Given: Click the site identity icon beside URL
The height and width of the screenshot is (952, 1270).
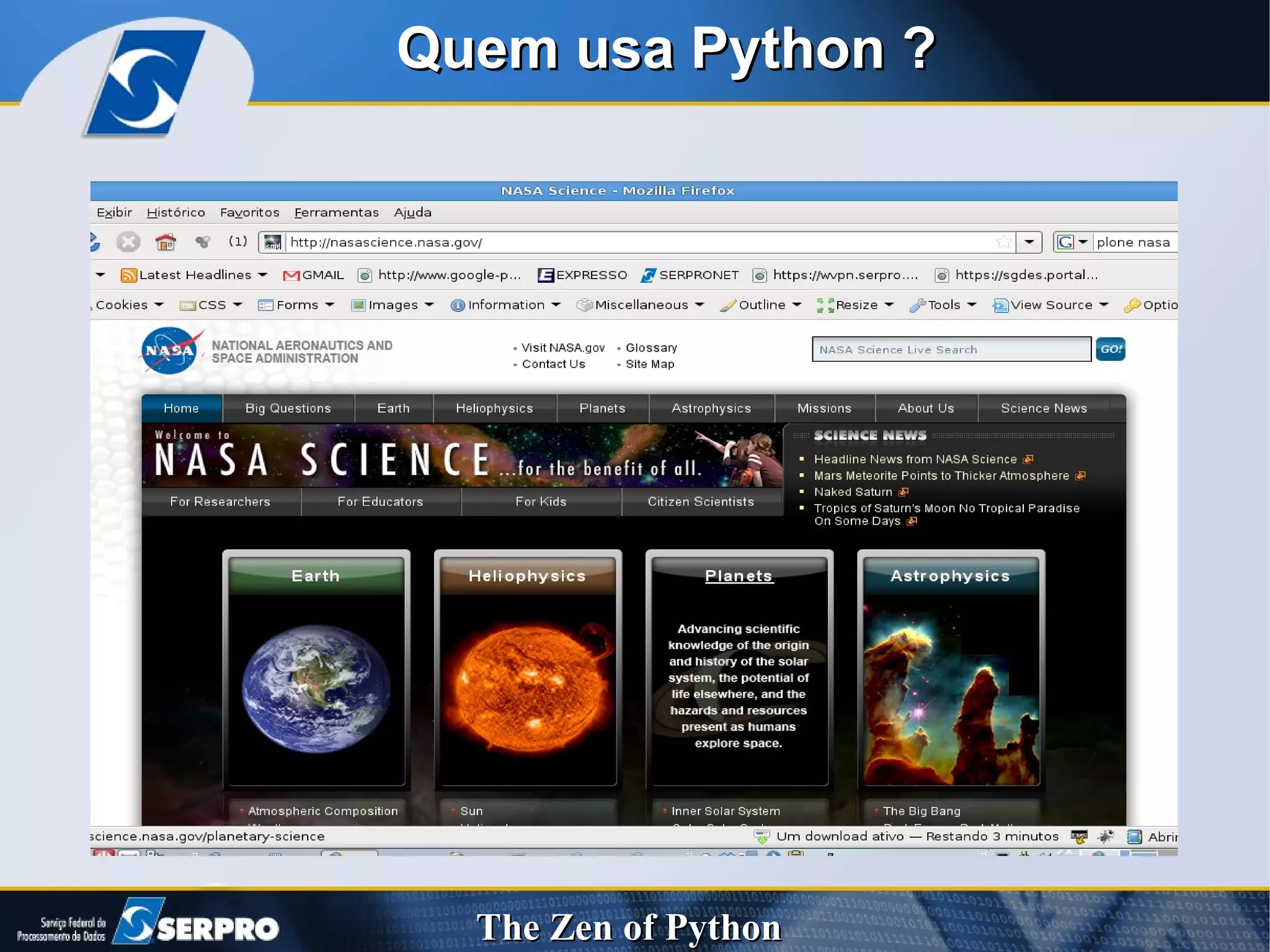Looking at the screenshot, I should (x=273, y=242).
